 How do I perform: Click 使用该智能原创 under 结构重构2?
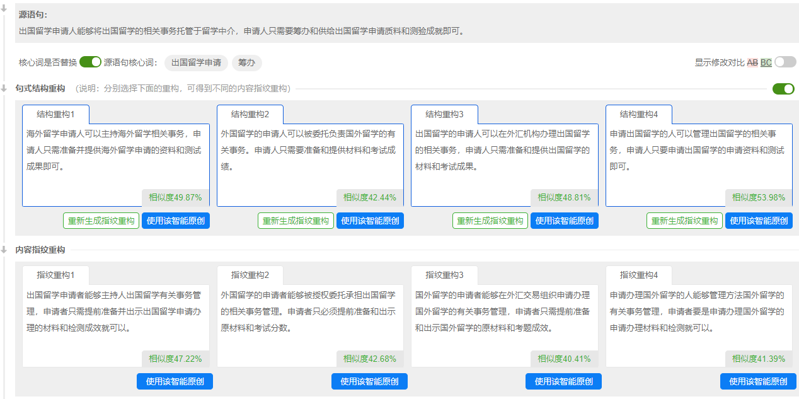(370, 221)
